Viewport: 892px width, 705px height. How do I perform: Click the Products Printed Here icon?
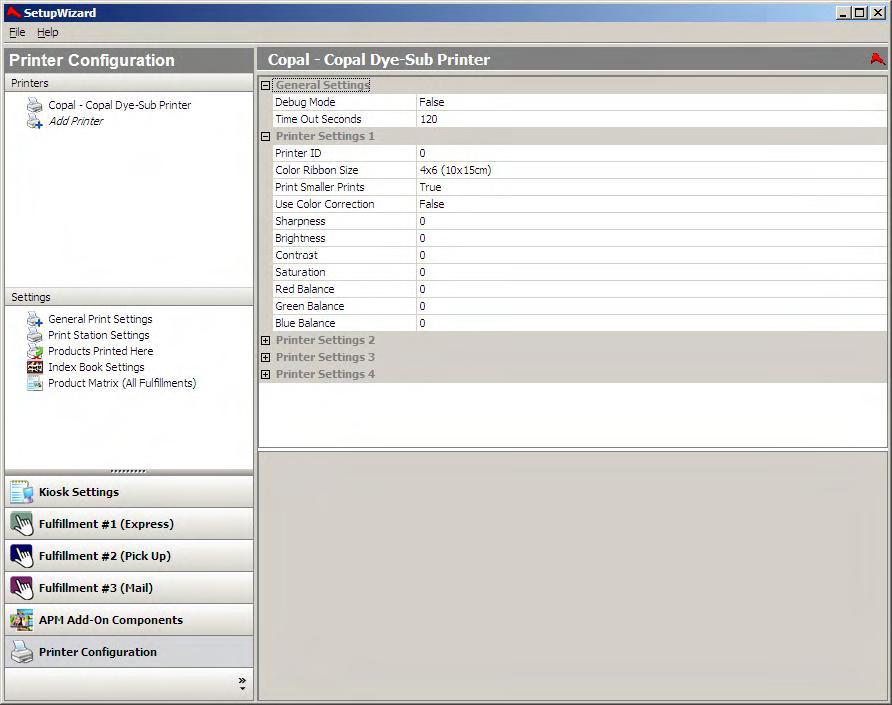click(35, 351)
